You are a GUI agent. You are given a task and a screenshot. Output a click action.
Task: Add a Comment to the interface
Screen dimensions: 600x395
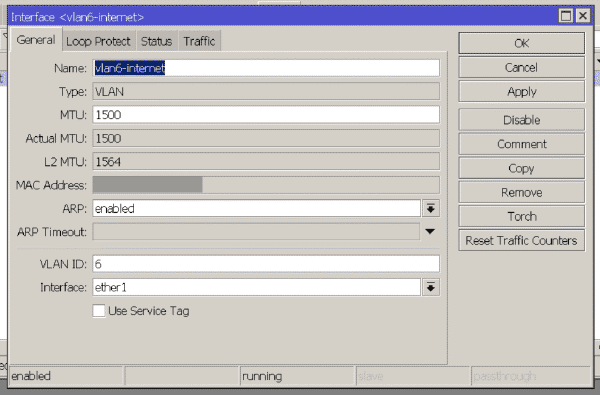coord(522,144)
